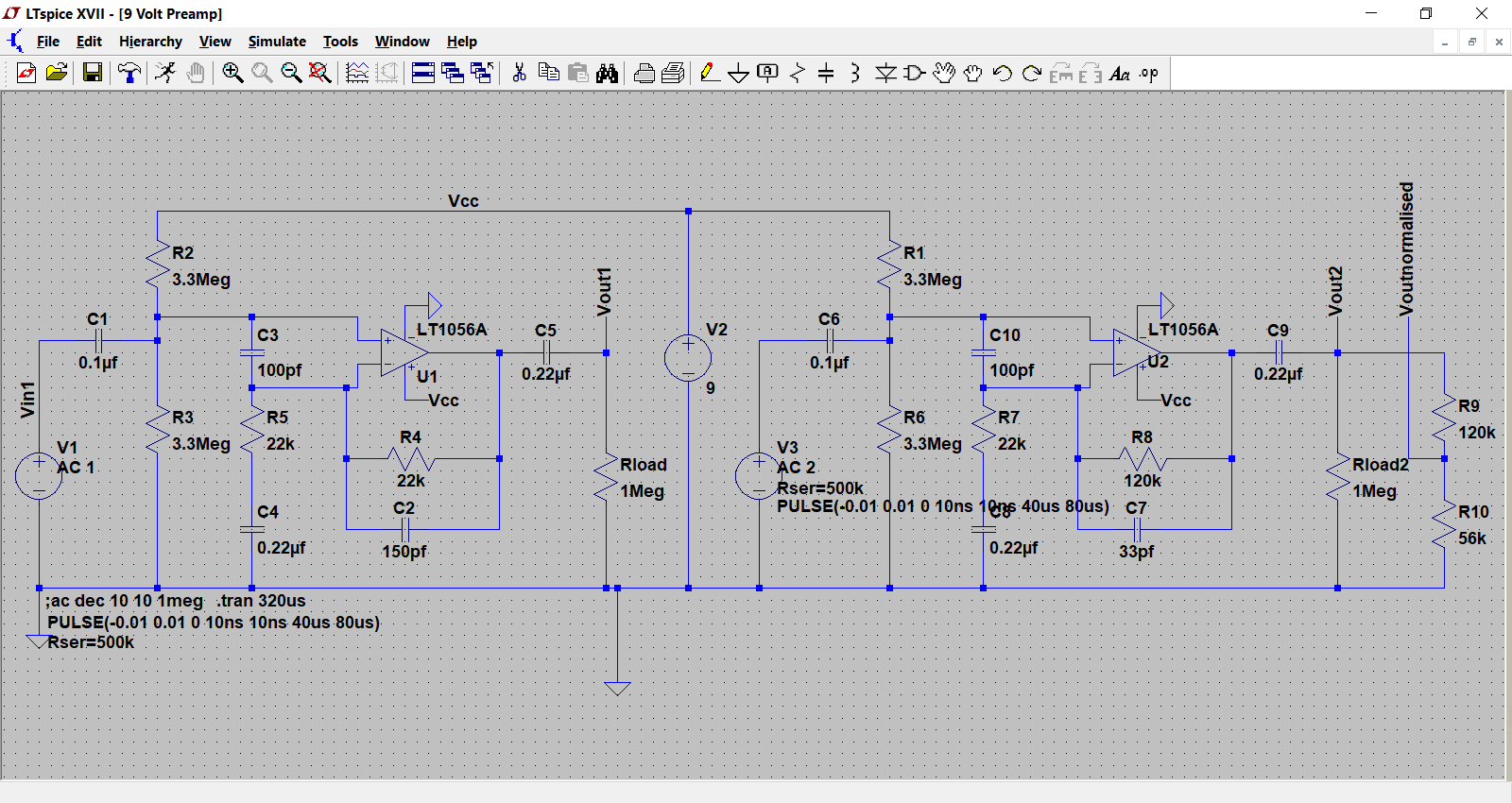
Task: Run the simulation with the running man icon
Action: pos(165,73)
